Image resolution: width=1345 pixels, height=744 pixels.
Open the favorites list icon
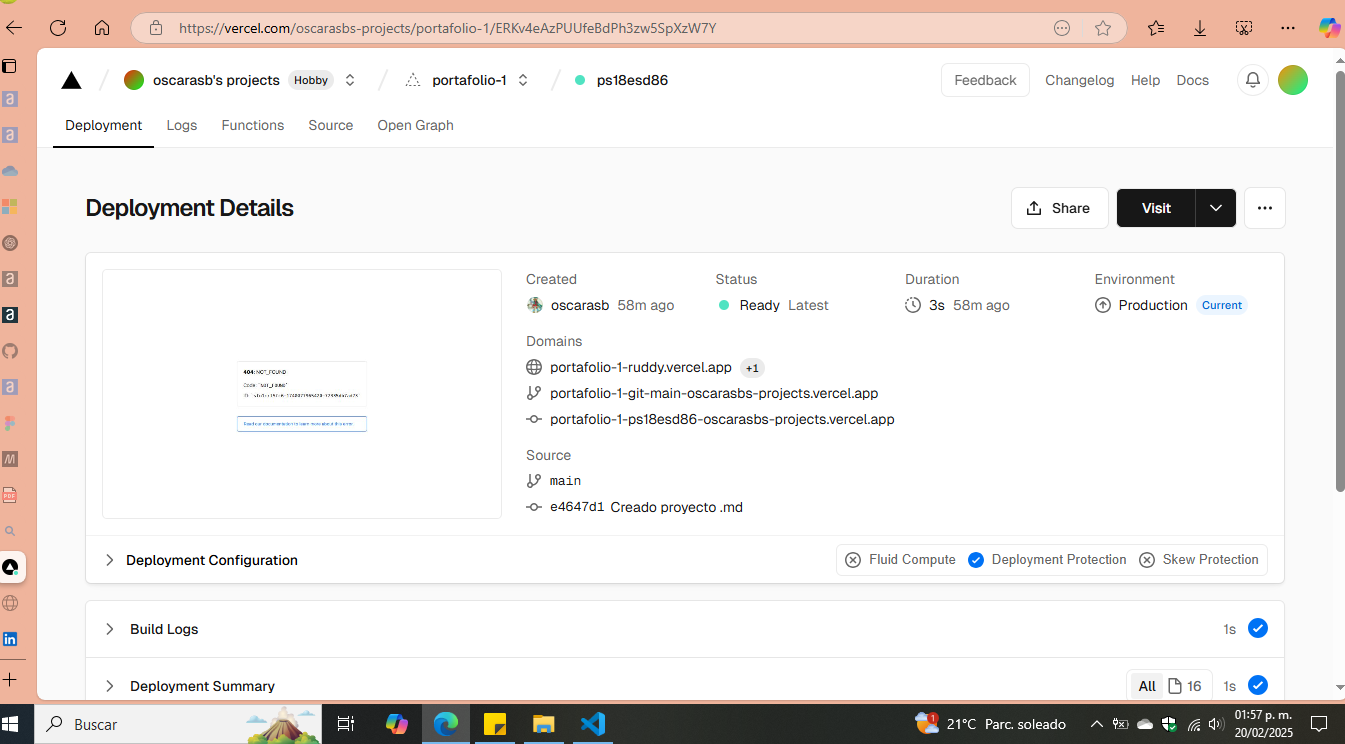point(1156,28)
